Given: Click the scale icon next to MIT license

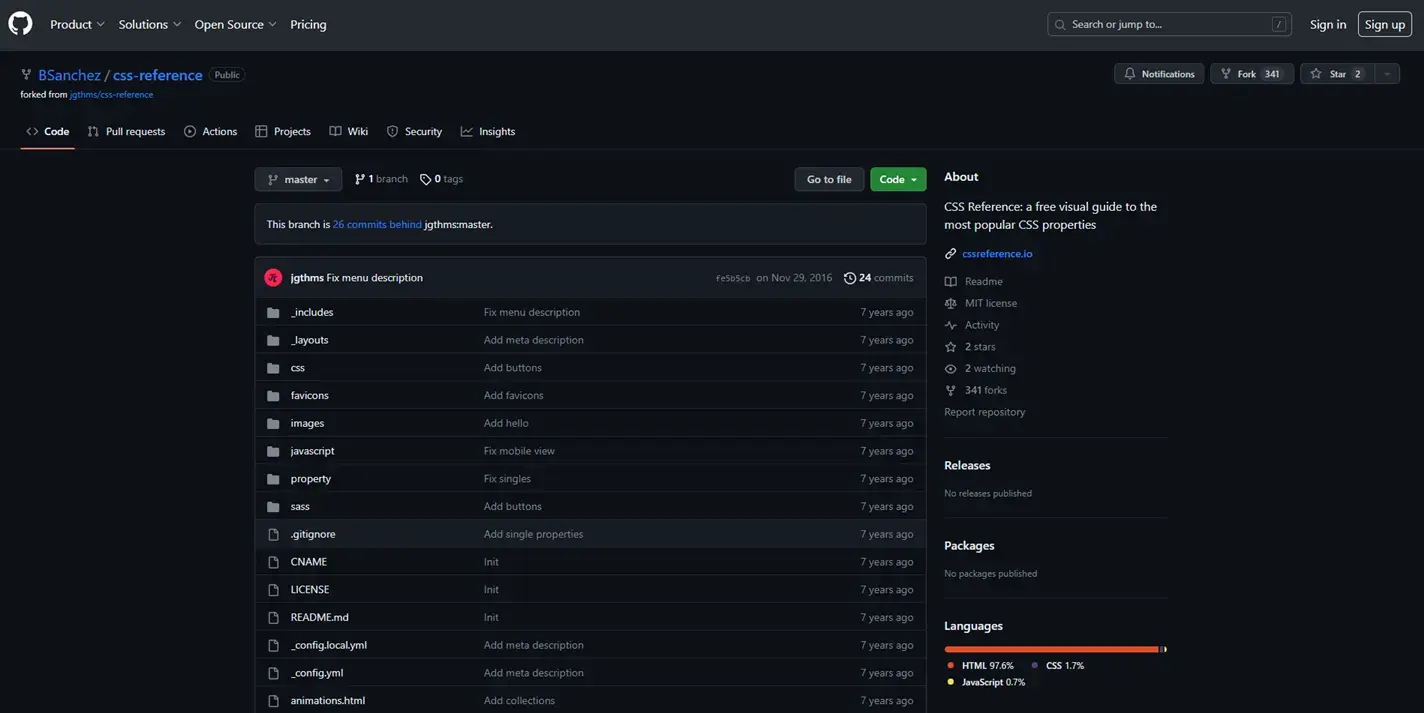Looking at the screenshot, I should pyautogui.click(x=951, y=303).
